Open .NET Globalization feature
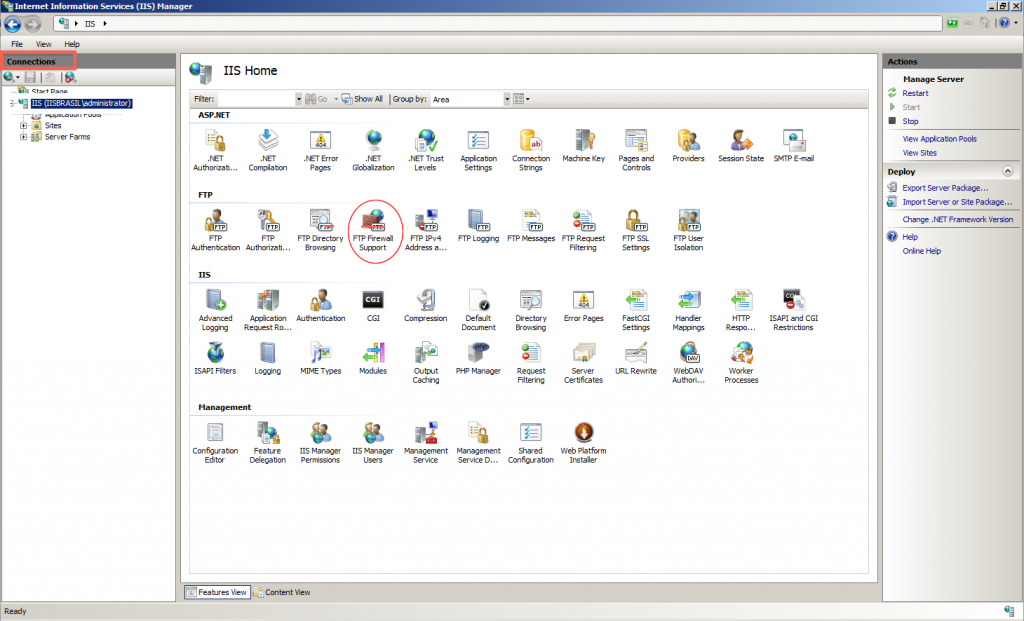 pos(373,150)
